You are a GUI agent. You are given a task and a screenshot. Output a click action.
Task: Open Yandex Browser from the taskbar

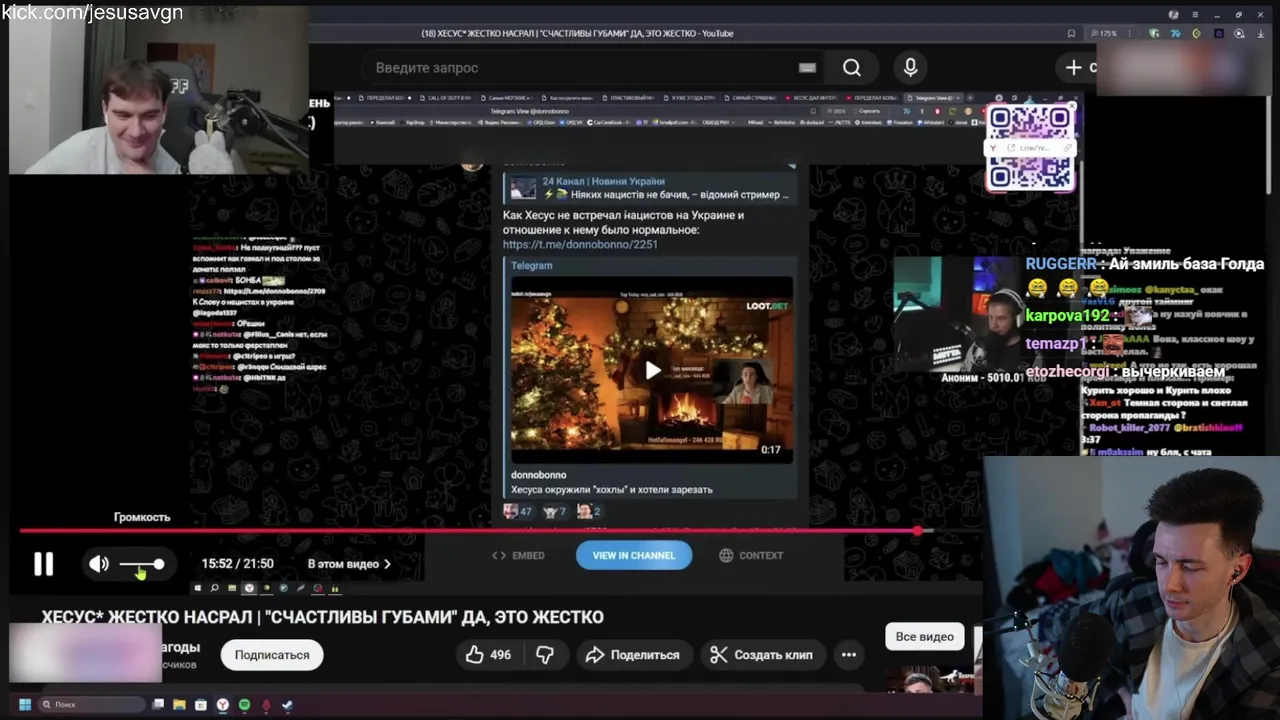[x=223, y=704]
